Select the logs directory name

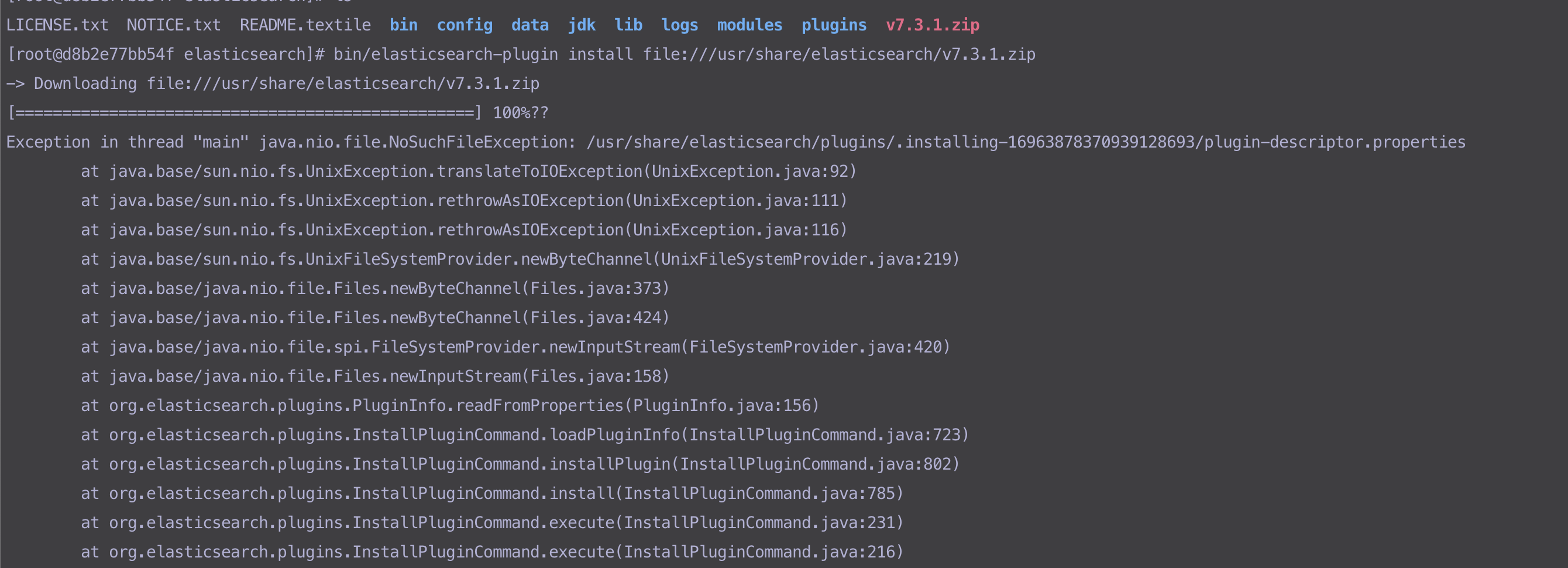(679, 25)
